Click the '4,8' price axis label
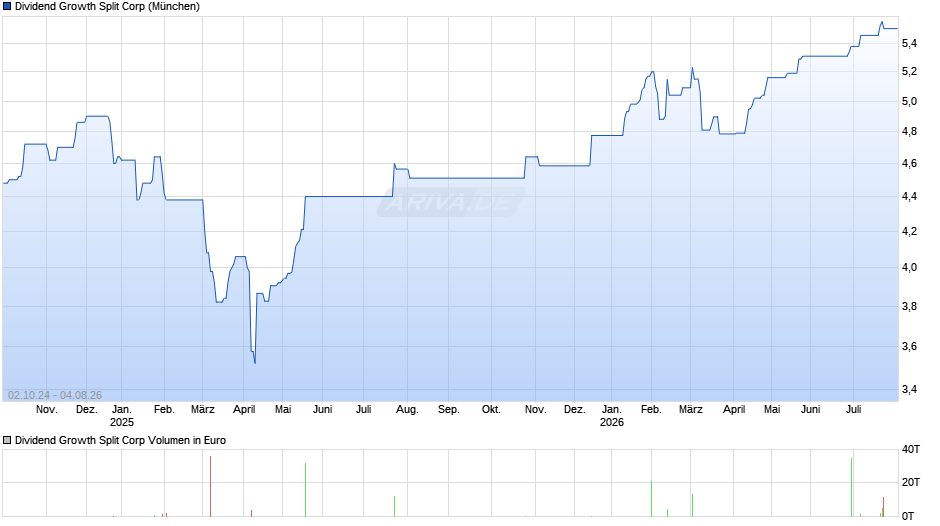 coord(909,132)
